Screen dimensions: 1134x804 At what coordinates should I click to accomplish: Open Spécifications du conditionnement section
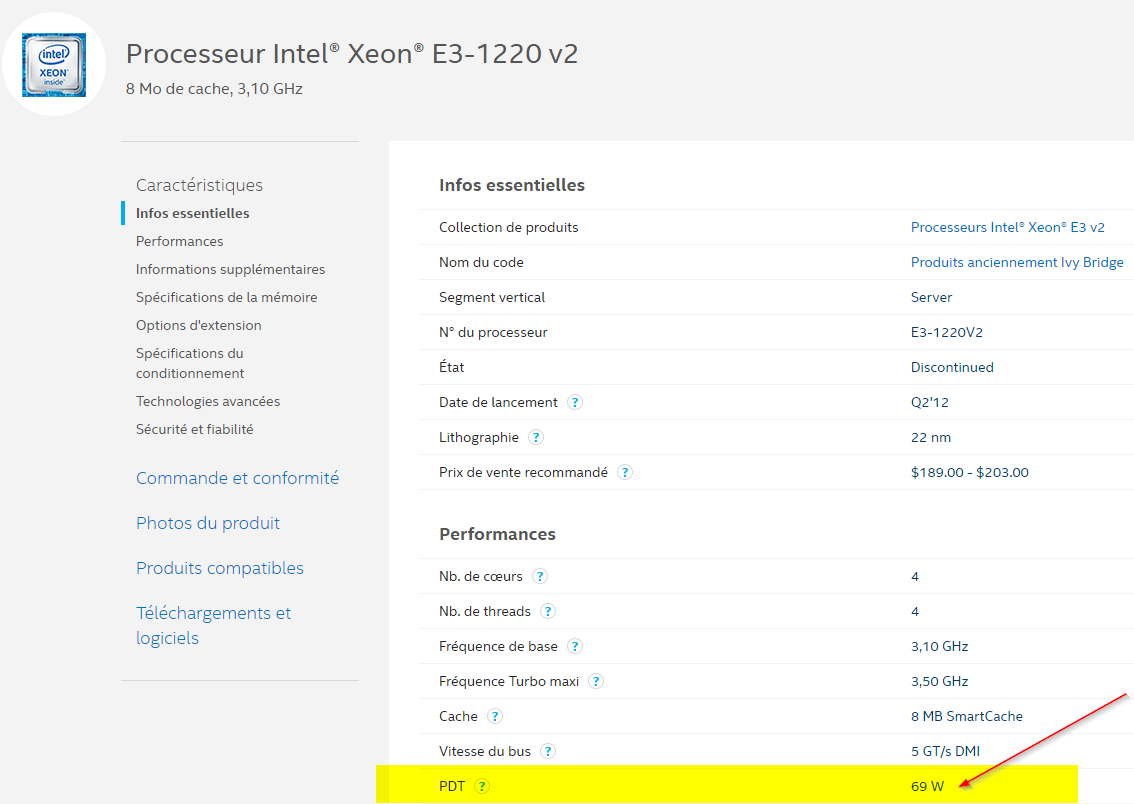(x=190, y=363)
